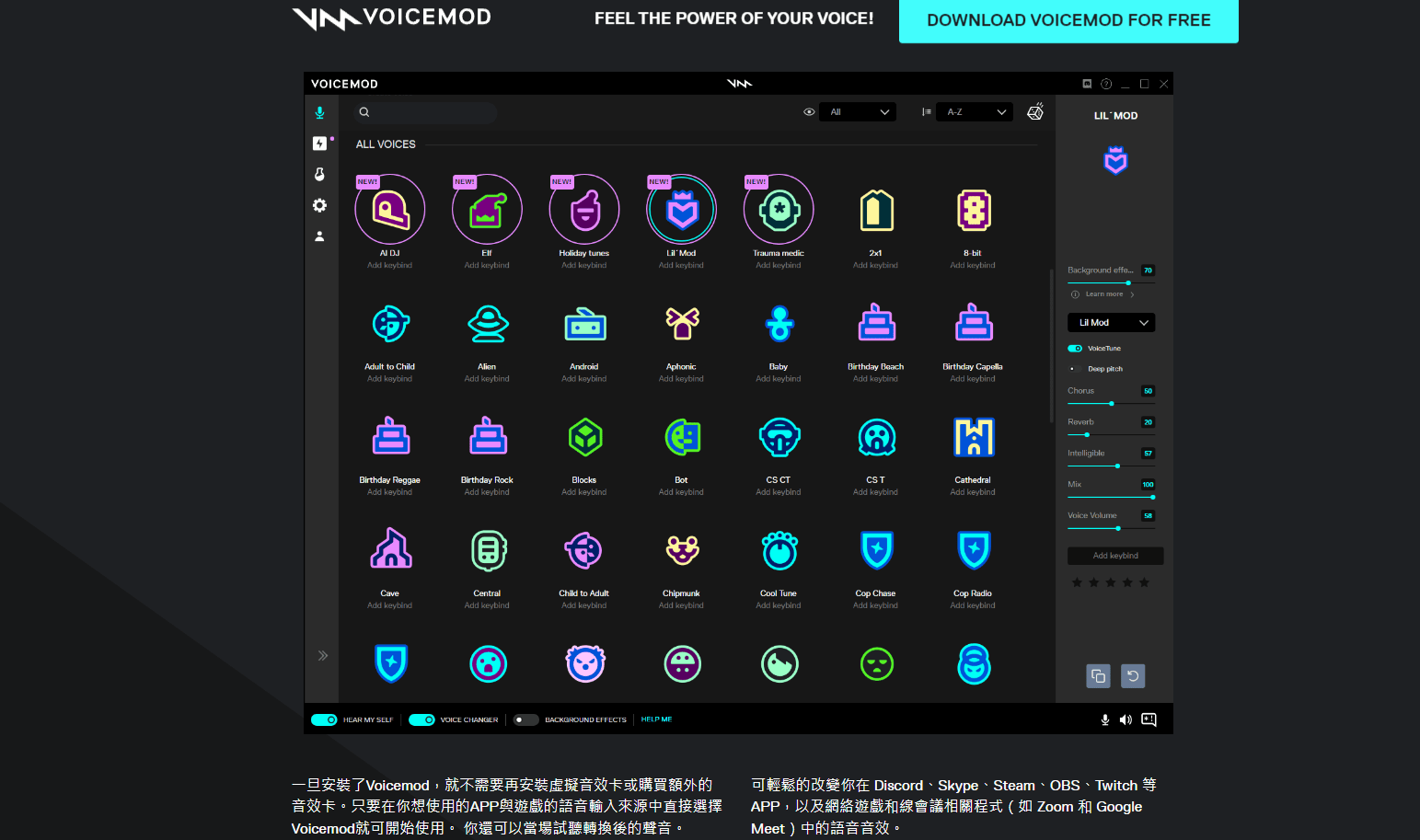
Task: Open settings via the gear icon
Action: pos(319,205)
